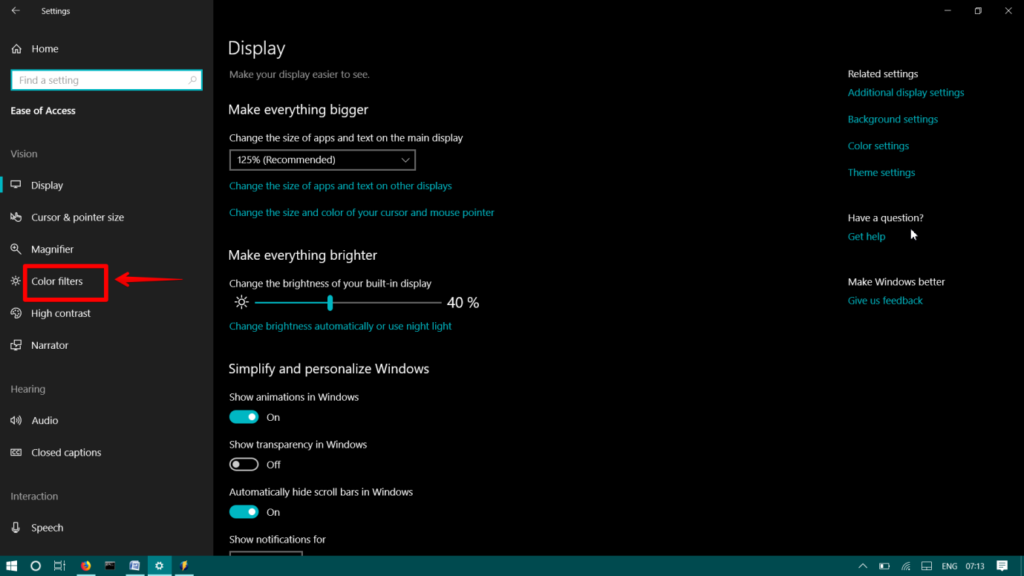1024x576 pixels.
Task: Show hidden system tray icons
Action: point(863,566)
